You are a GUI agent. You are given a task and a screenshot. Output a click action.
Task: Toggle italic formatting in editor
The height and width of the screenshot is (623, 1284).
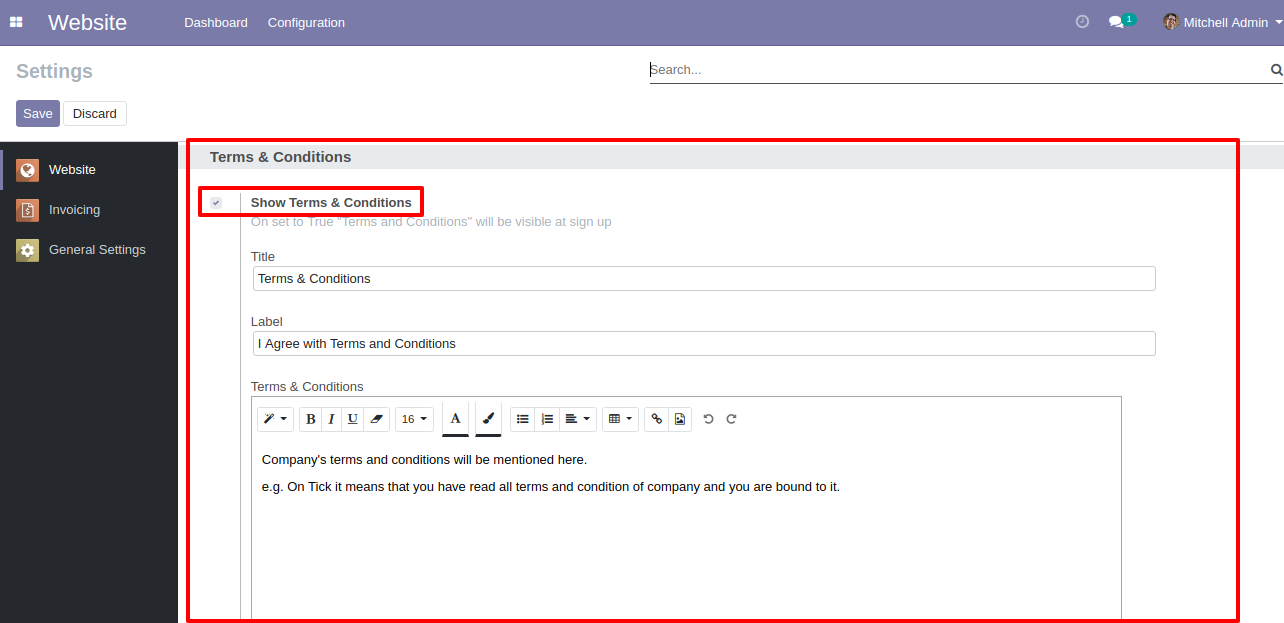pyautogui.click(x=331, y=419)
